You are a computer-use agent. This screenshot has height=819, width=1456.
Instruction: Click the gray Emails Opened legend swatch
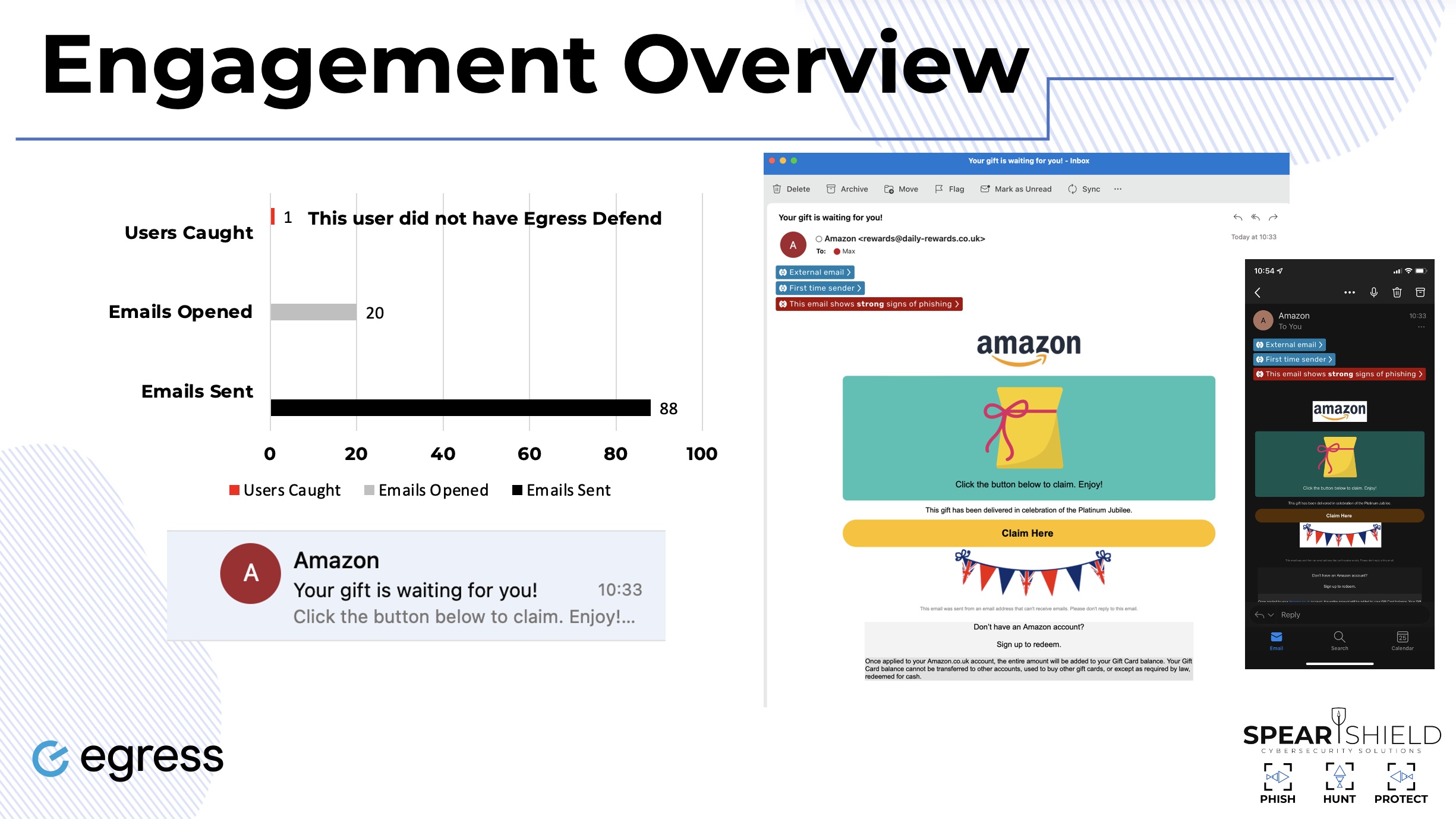pos(369,490)
